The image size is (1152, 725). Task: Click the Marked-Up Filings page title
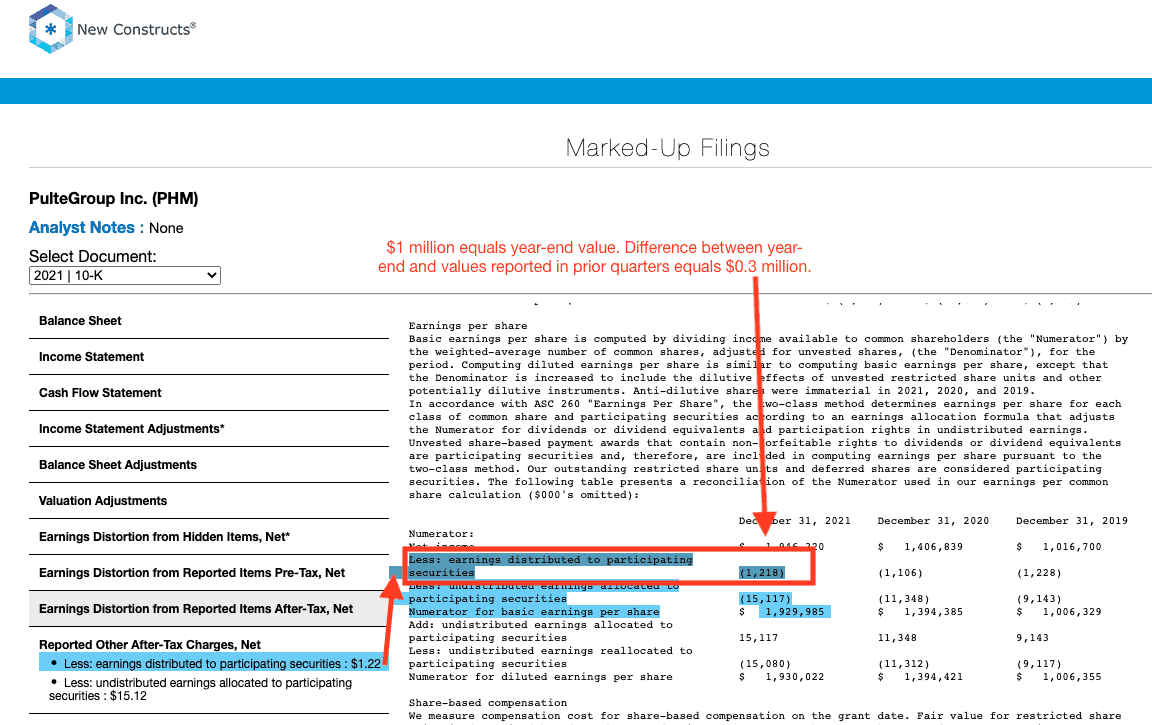click(668, 148)
